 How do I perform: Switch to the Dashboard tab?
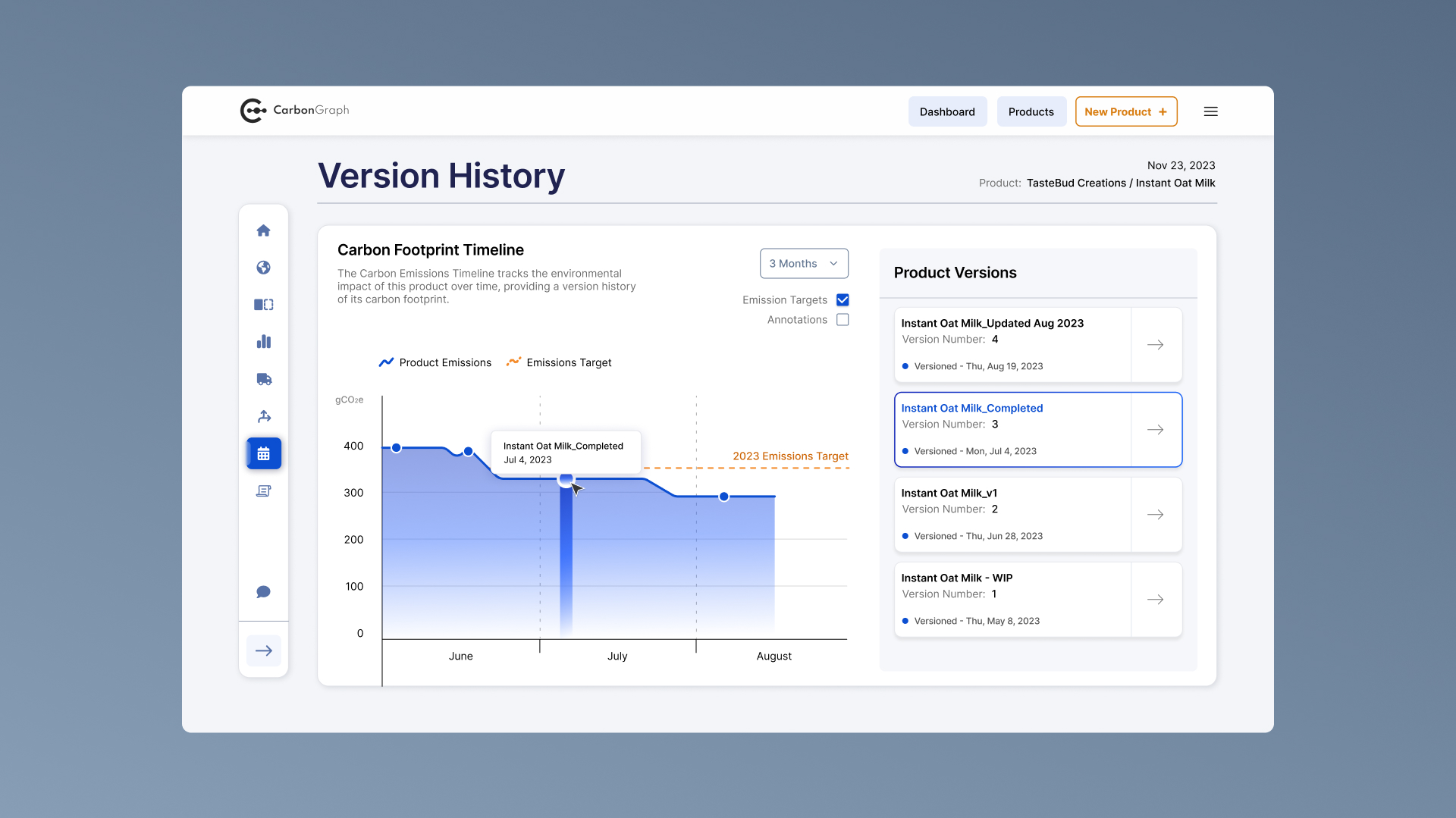click(947, 111)
